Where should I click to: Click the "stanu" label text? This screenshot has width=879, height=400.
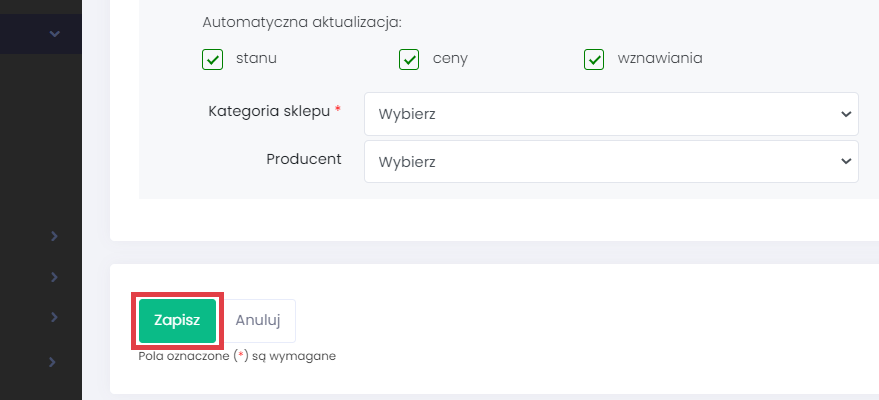tap(256, 58)
